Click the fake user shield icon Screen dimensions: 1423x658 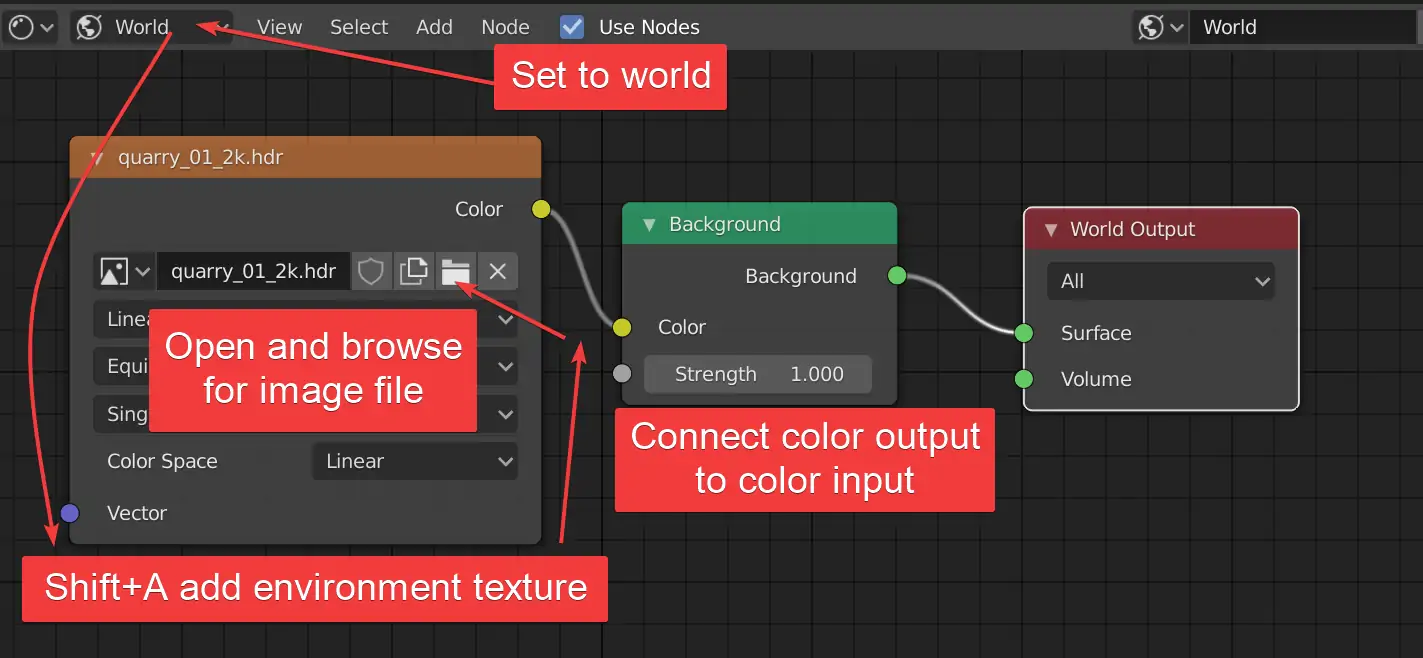(371, 271)
